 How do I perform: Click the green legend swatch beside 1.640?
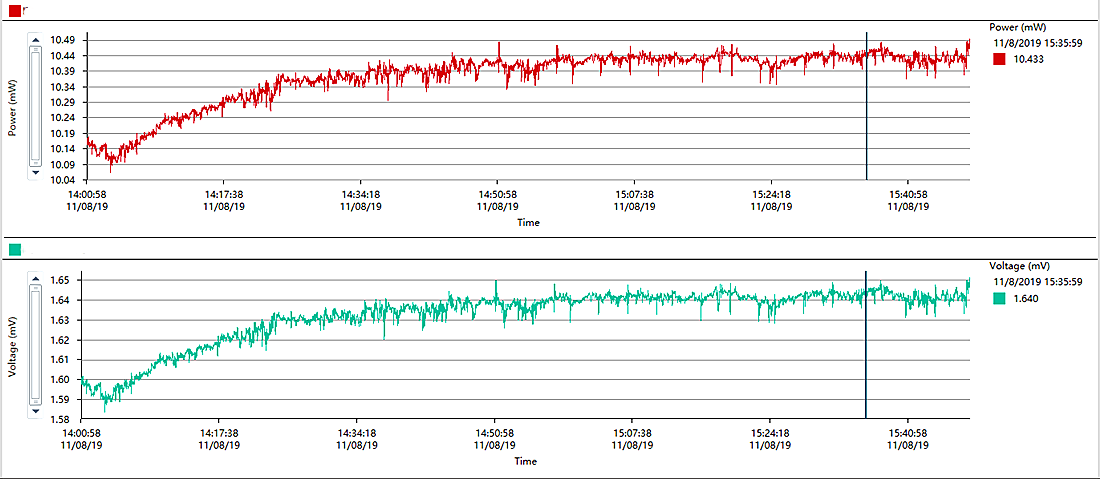999,299
